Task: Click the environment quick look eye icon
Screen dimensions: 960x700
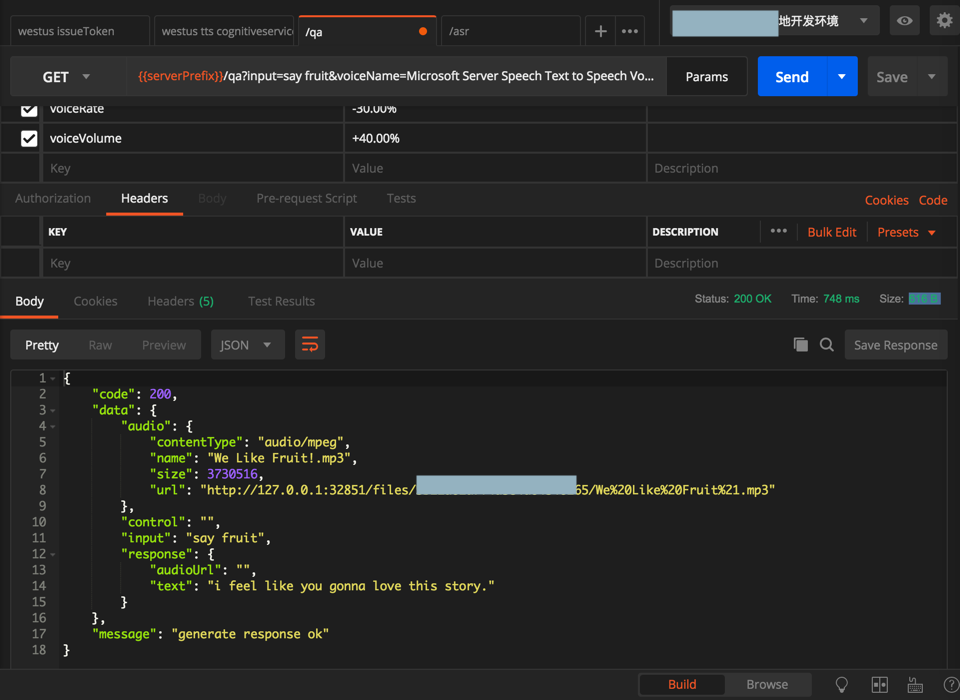Action: click(904, 21)
